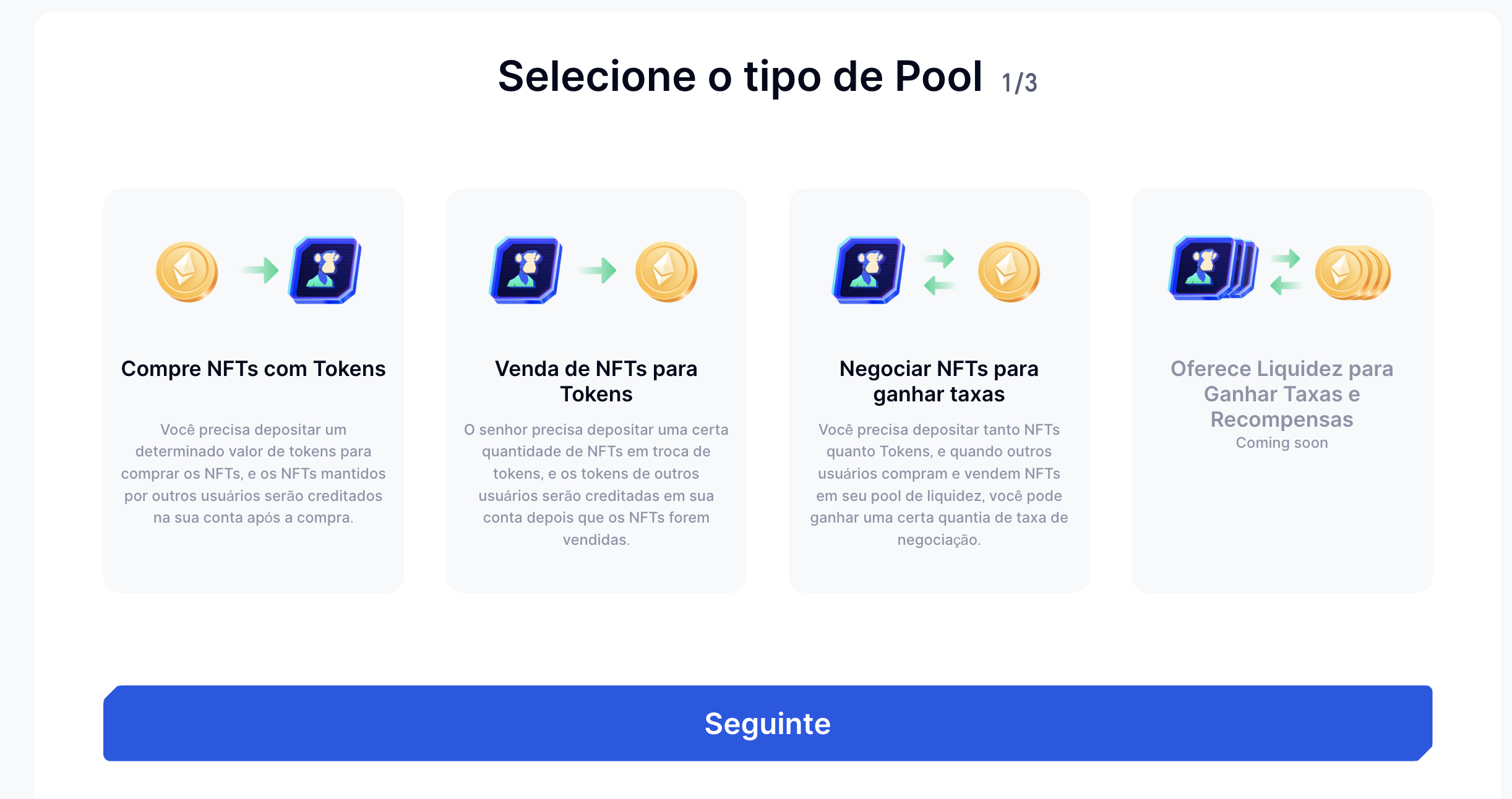
Task: Click the gold coin in Negociar NFTs card
Action: point(1009,271)
